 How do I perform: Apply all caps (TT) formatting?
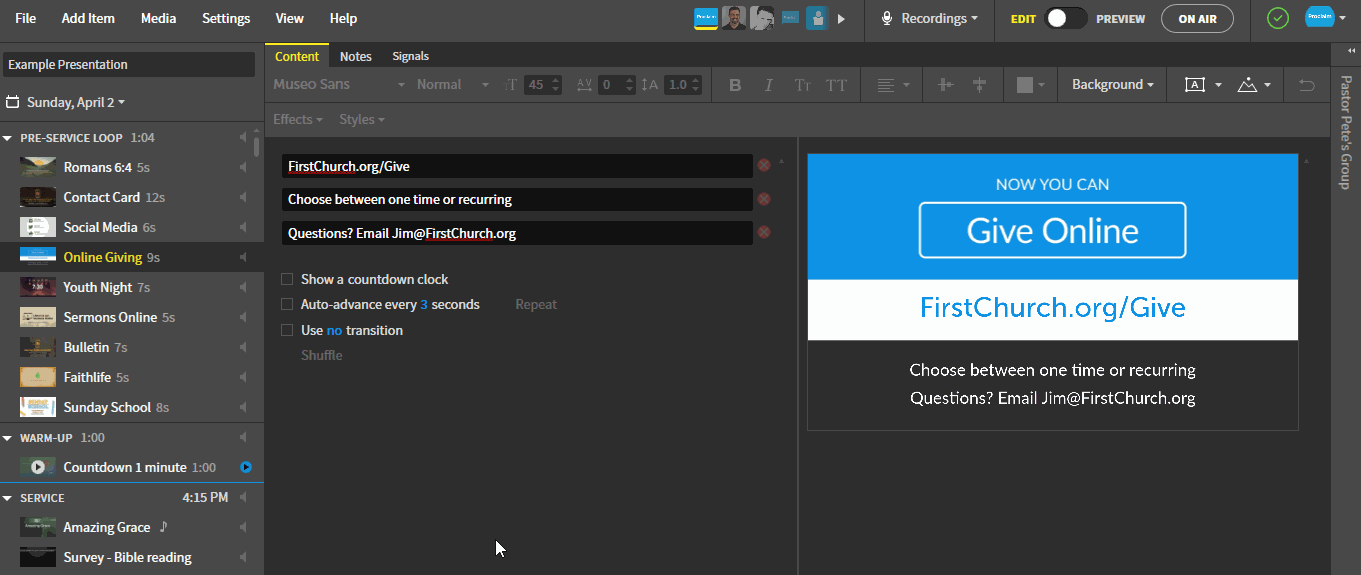[836, 85]
